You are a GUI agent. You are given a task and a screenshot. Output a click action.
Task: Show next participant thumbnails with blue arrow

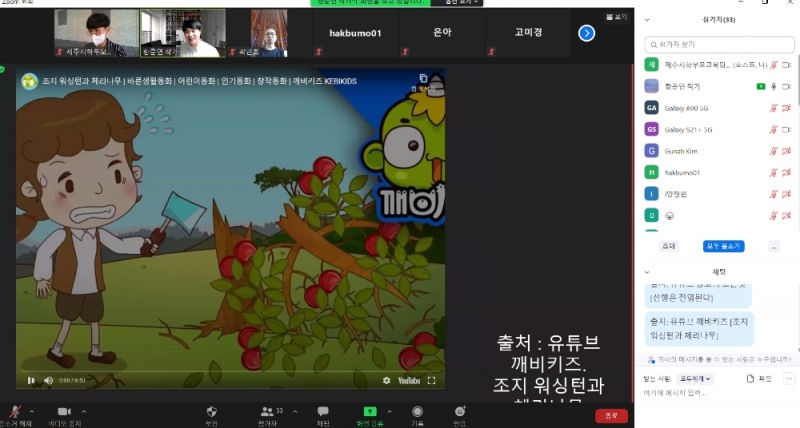587,33
